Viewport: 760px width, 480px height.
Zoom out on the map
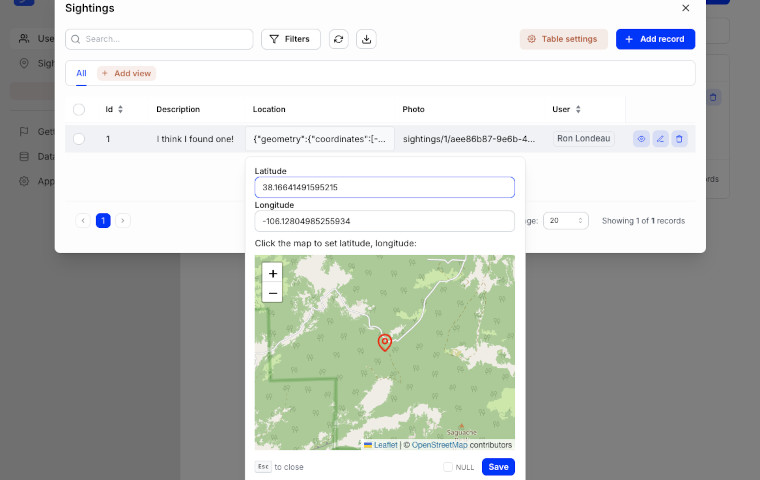[x=273, y=293]
